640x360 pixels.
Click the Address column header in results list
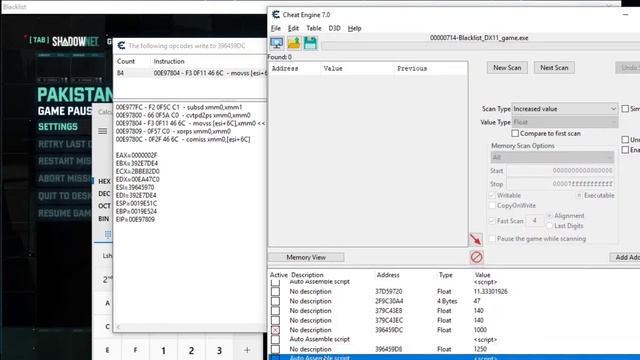285,69
